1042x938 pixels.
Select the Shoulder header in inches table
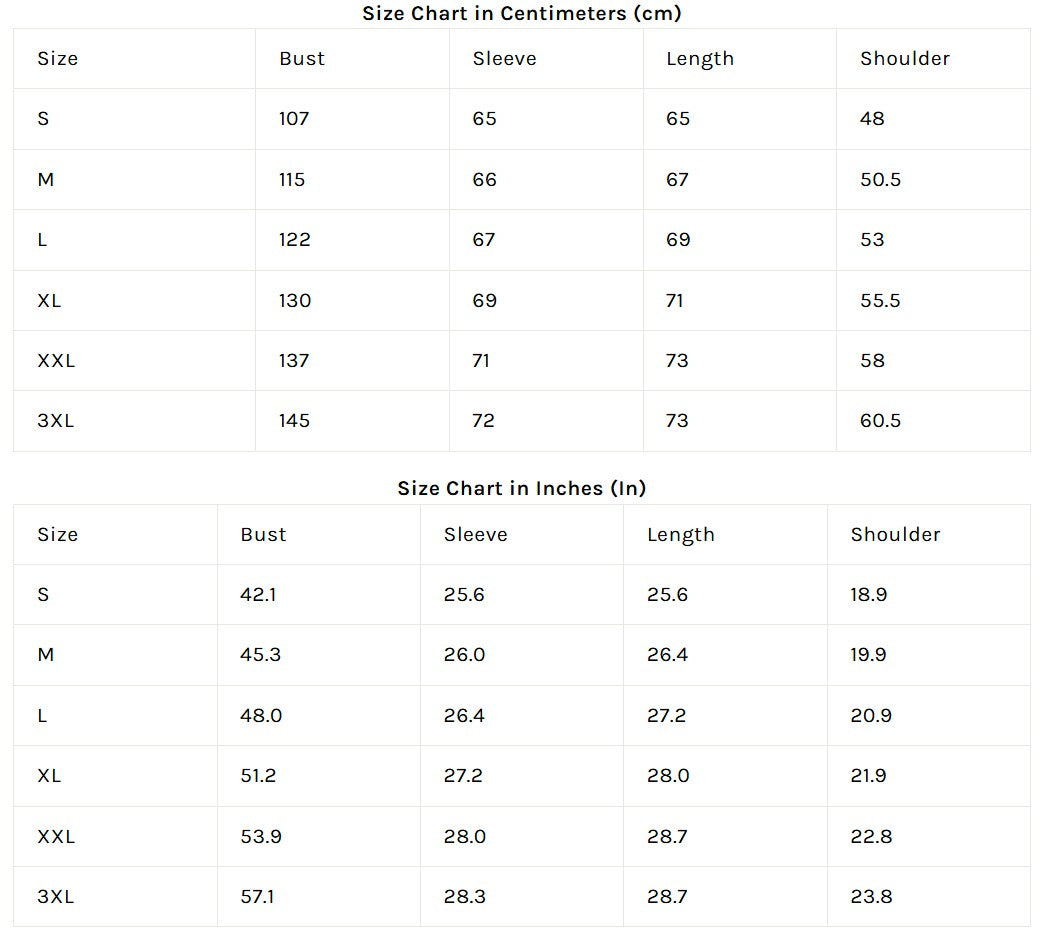pos(895,535)
